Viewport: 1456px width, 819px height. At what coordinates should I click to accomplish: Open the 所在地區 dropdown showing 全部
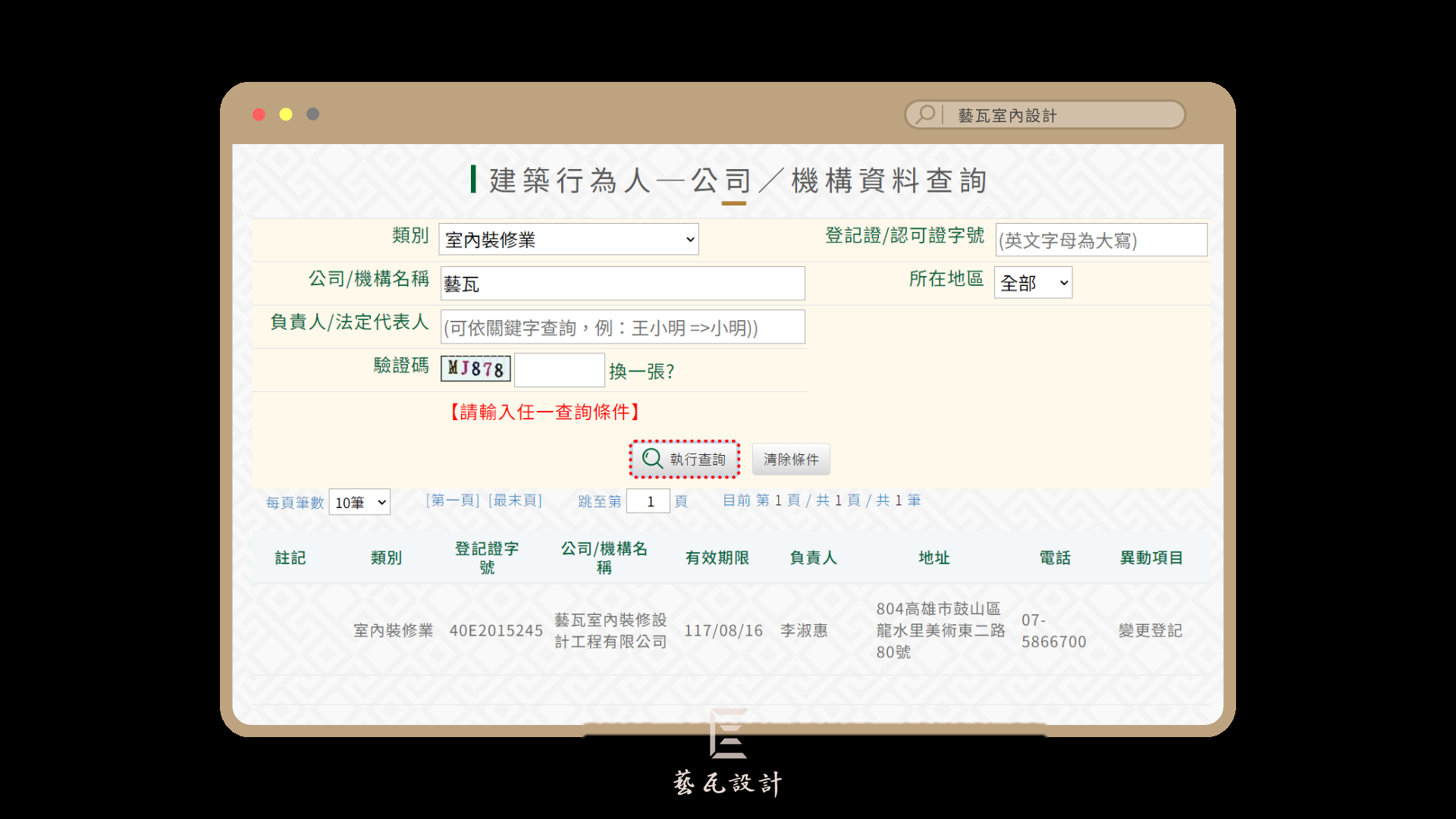(1033, 283)
